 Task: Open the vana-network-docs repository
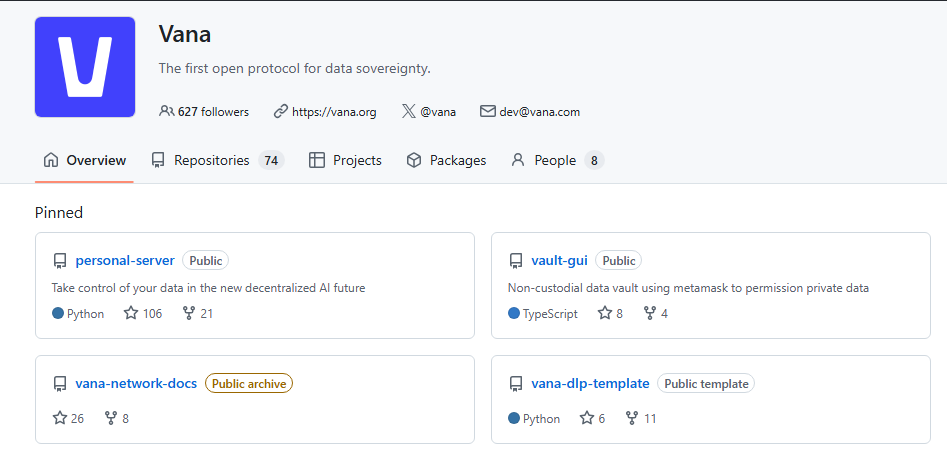pyautogui.click(x=136, y=383)
